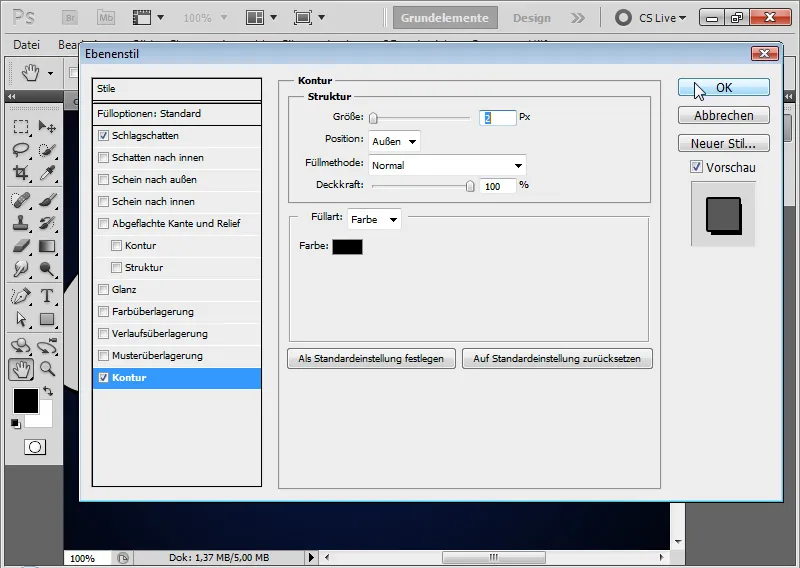Open the black Farbe stroke color swatch
The width and height of the screenshot is (800, 568).
347,247
